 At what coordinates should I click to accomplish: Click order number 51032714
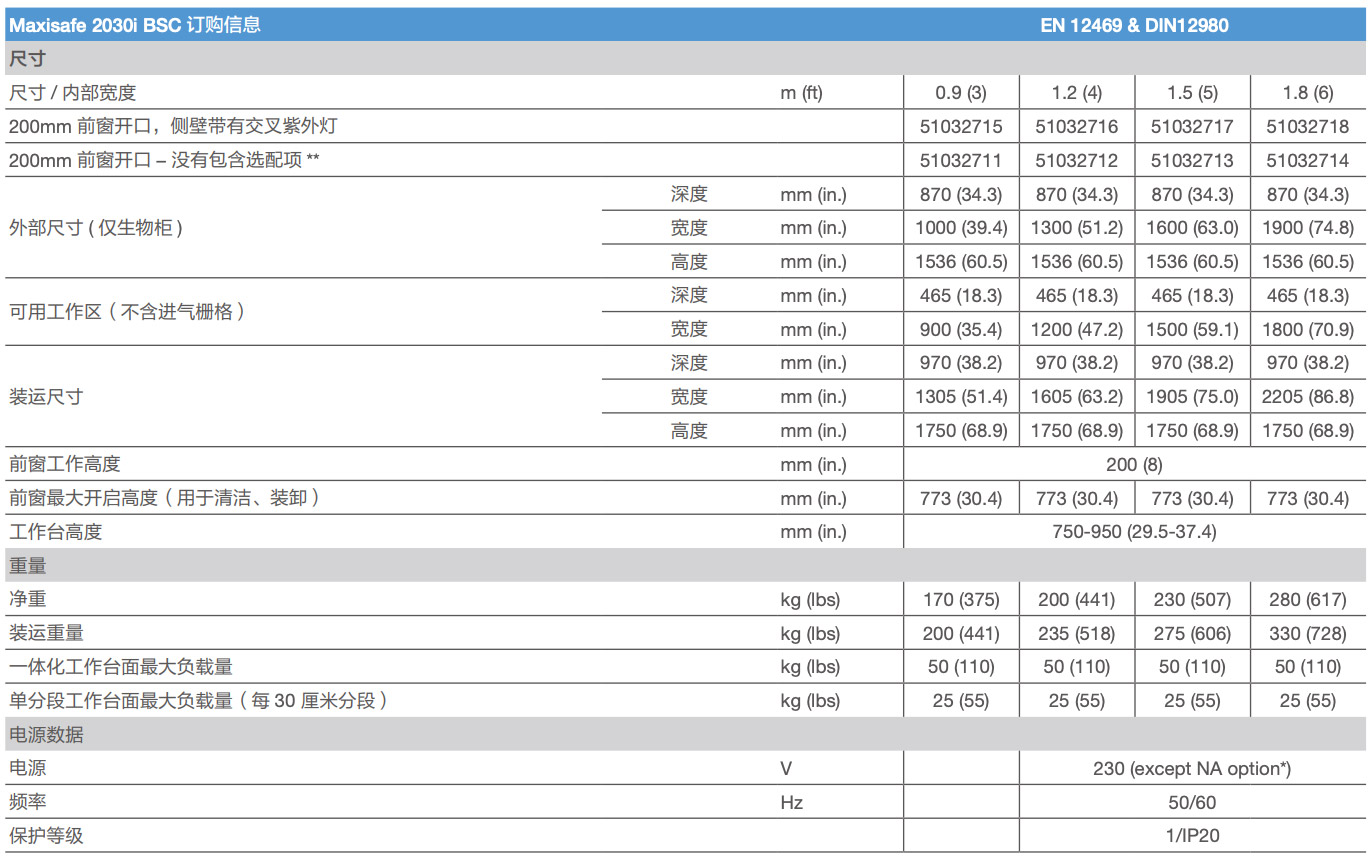coord(1308,161)
